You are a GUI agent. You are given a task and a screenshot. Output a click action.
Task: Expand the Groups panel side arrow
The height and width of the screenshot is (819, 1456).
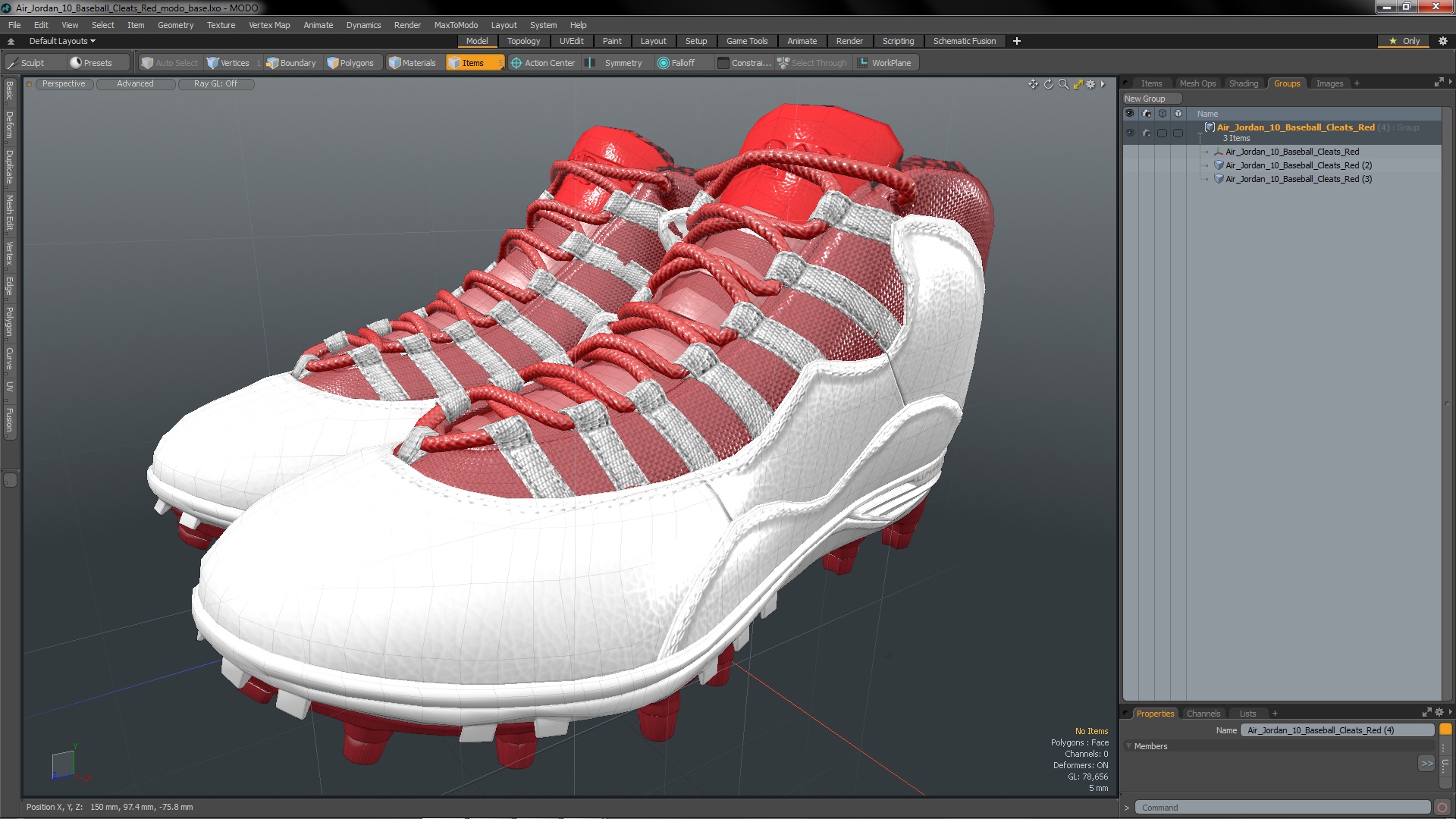point(1450,82)
